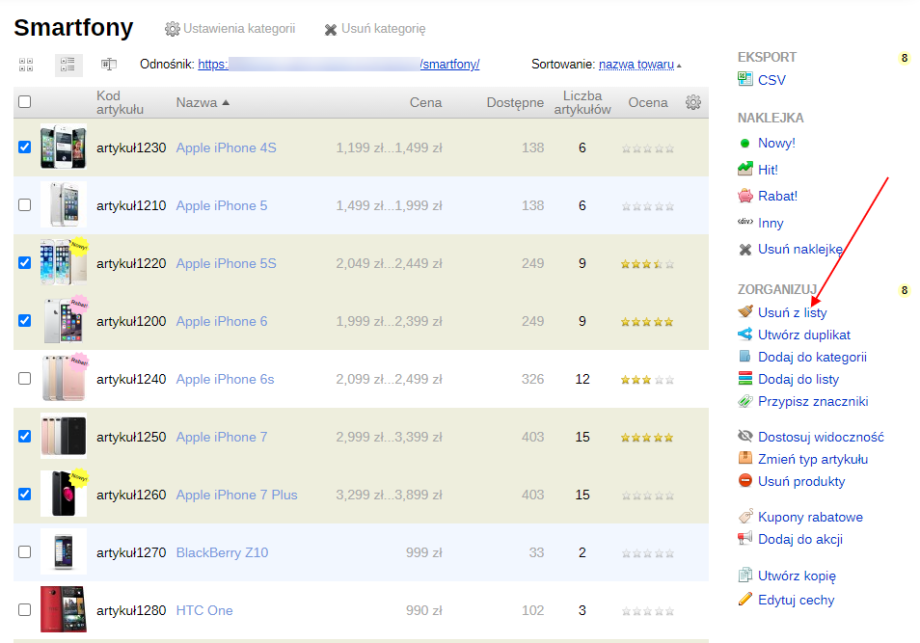Click the change product type box icon
Screen dimensions: 920x643
[745, 458]
